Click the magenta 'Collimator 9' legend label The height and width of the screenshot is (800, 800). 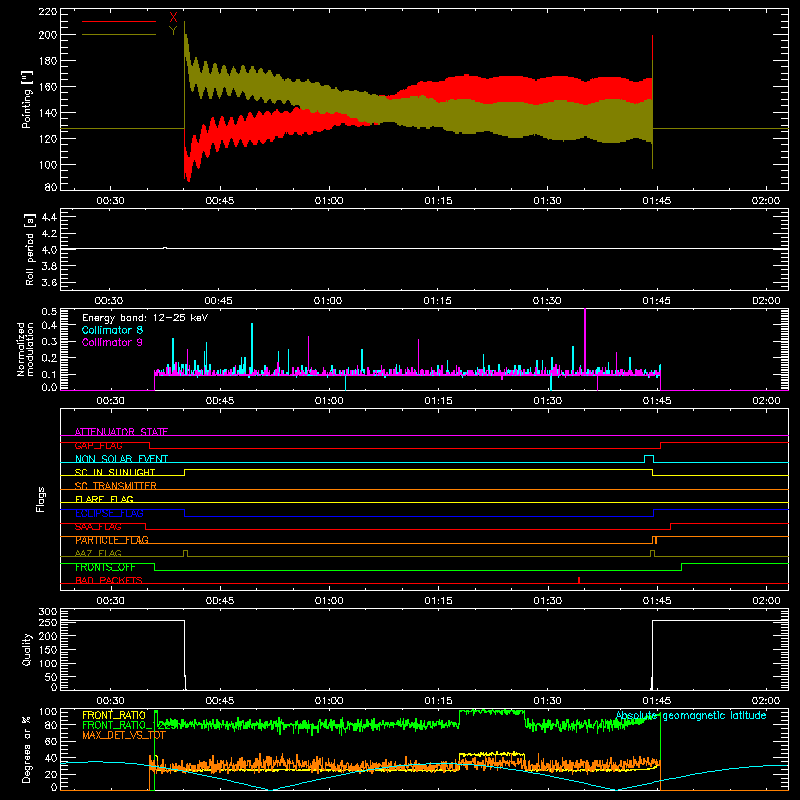point(112,342)
